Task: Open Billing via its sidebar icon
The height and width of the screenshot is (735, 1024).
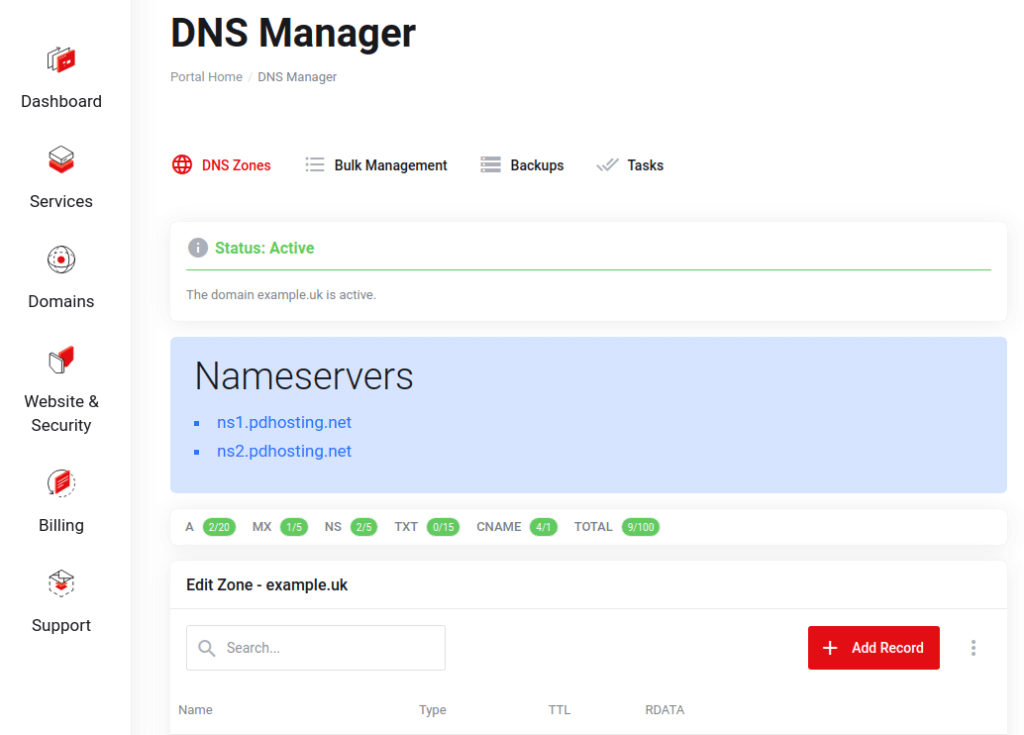Action: [x=60, y=483]
